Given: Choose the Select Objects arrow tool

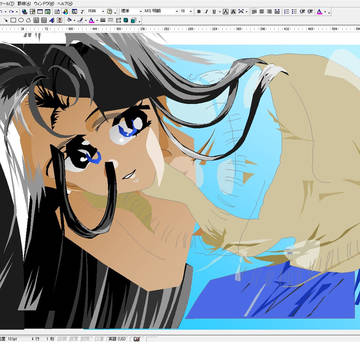Looking at the screenshot, I should (6, 20).
